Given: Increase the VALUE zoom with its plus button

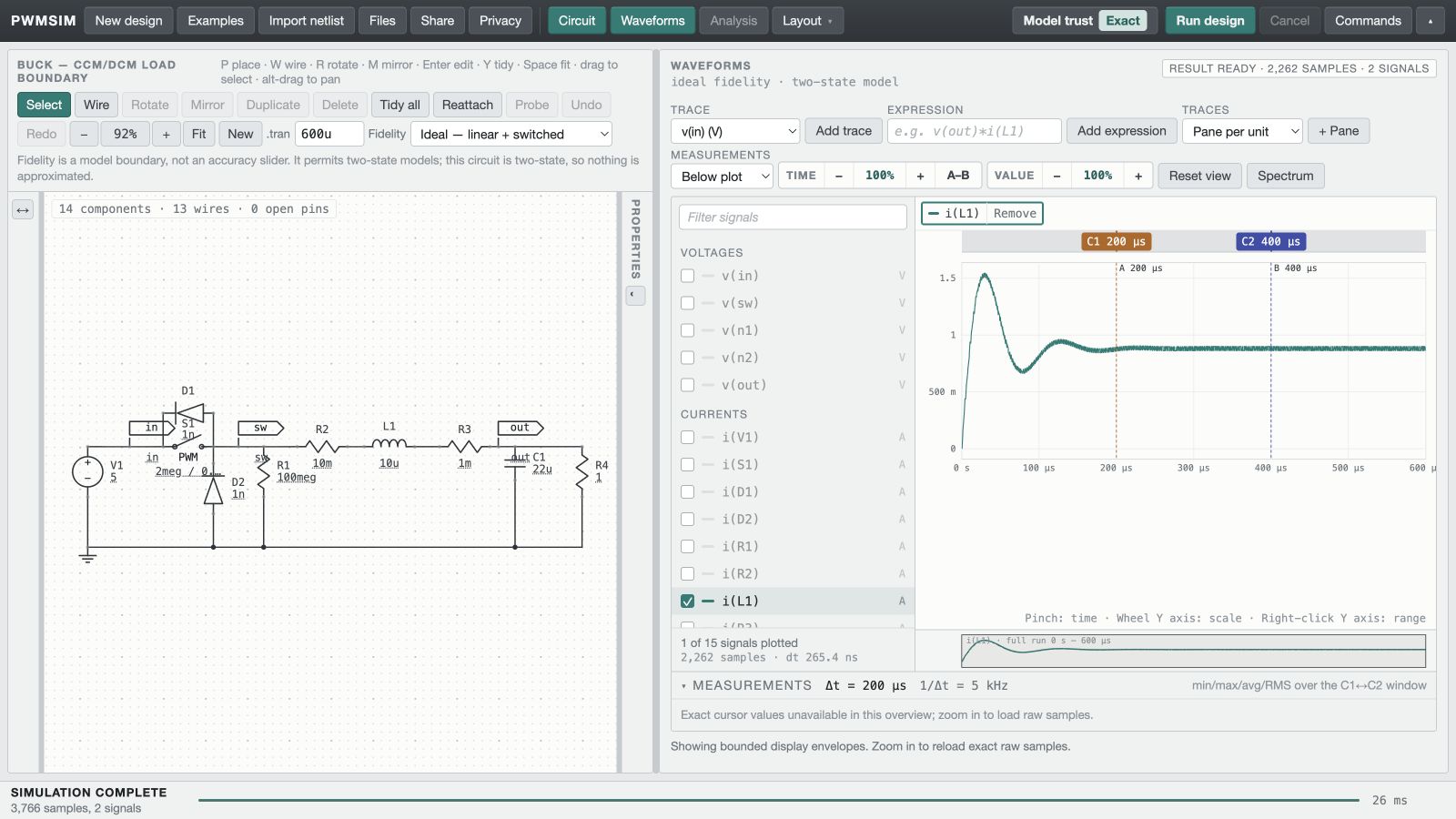Looking at the screenshot, I should coord(1138,176).
